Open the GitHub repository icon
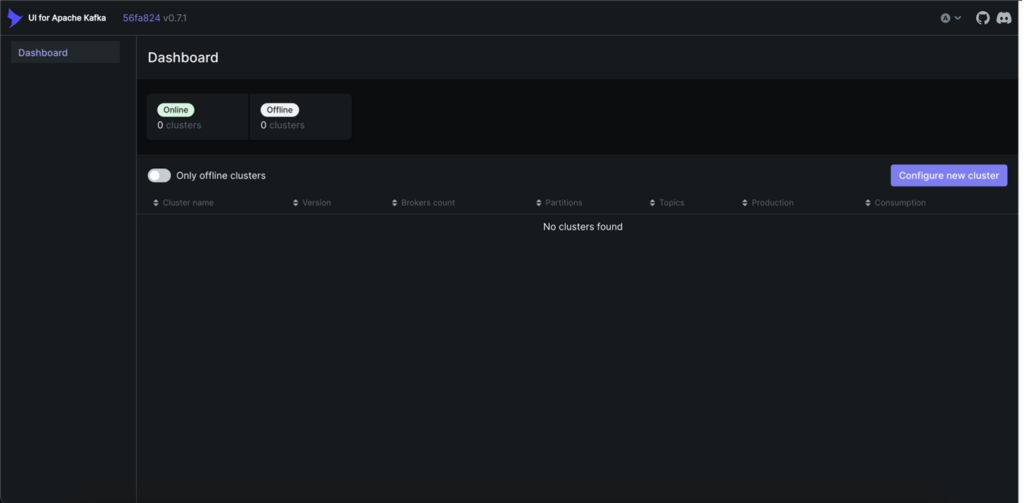The width and height of the screenshot is (1024, 503). 982,18
